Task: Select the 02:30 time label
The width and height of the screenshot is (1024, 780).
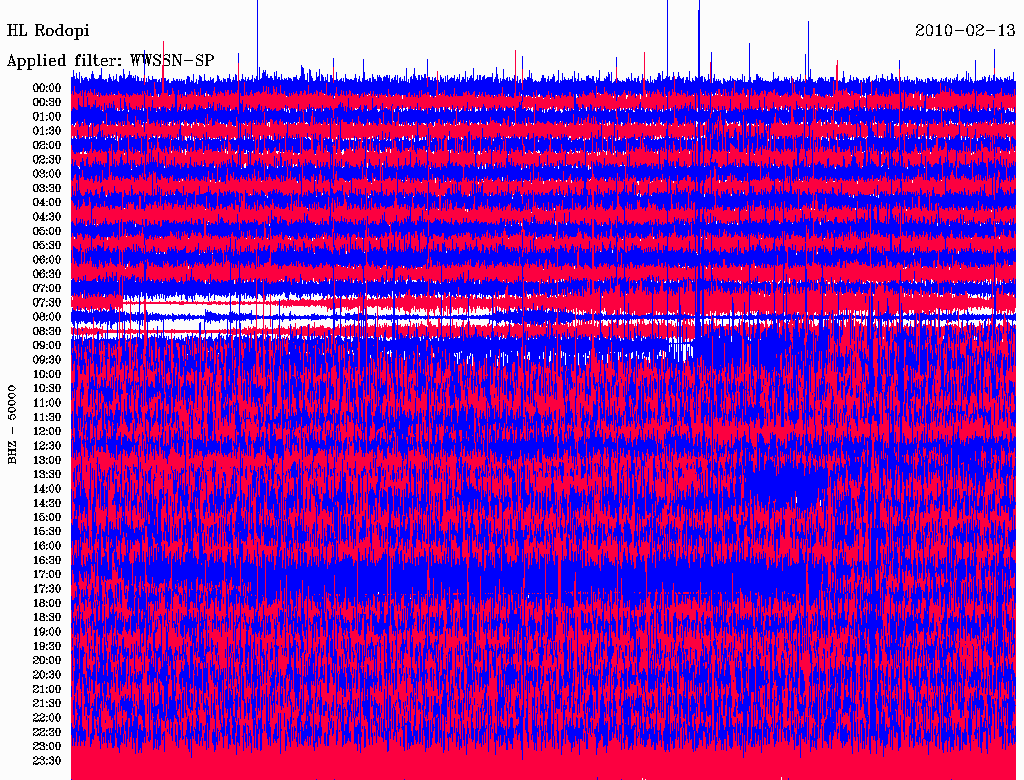Action: (47, 159)
